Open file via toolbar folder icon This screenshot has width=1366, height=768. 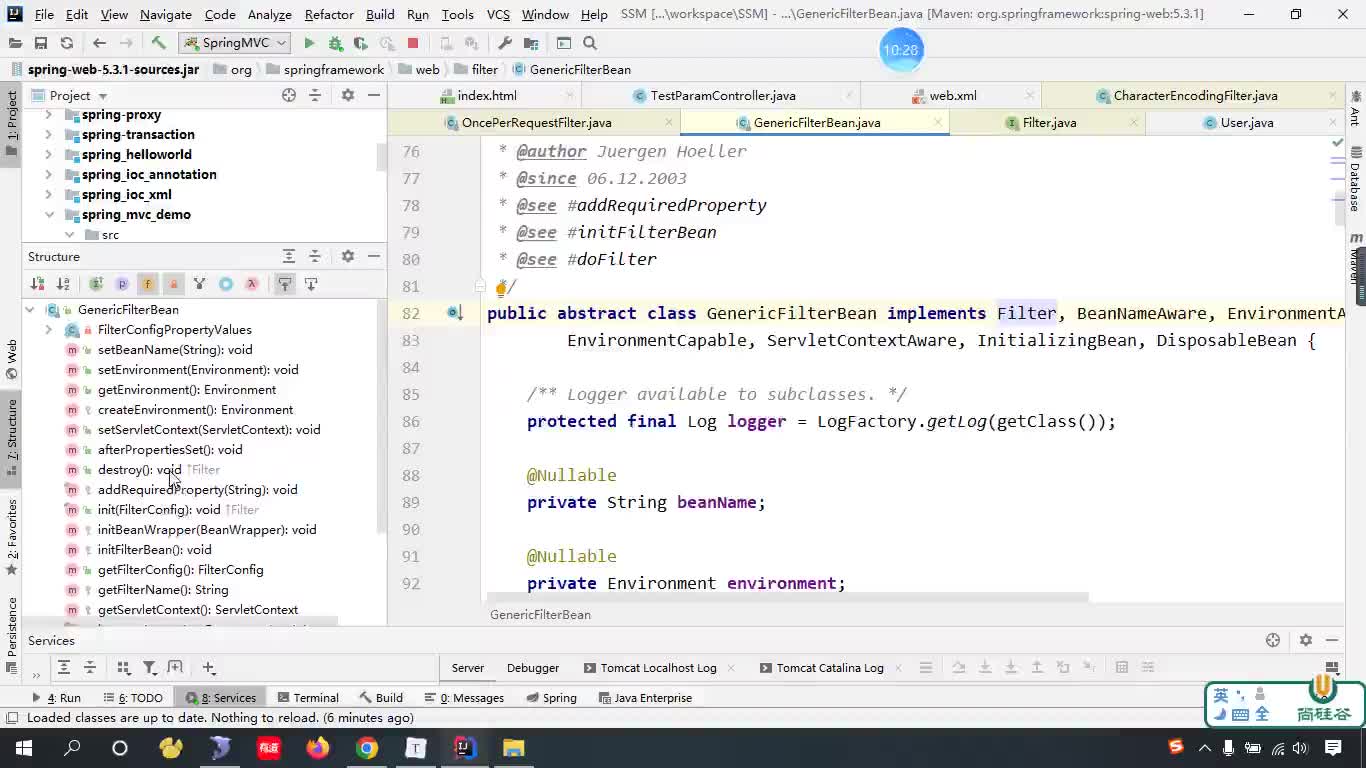click(15, 43)
